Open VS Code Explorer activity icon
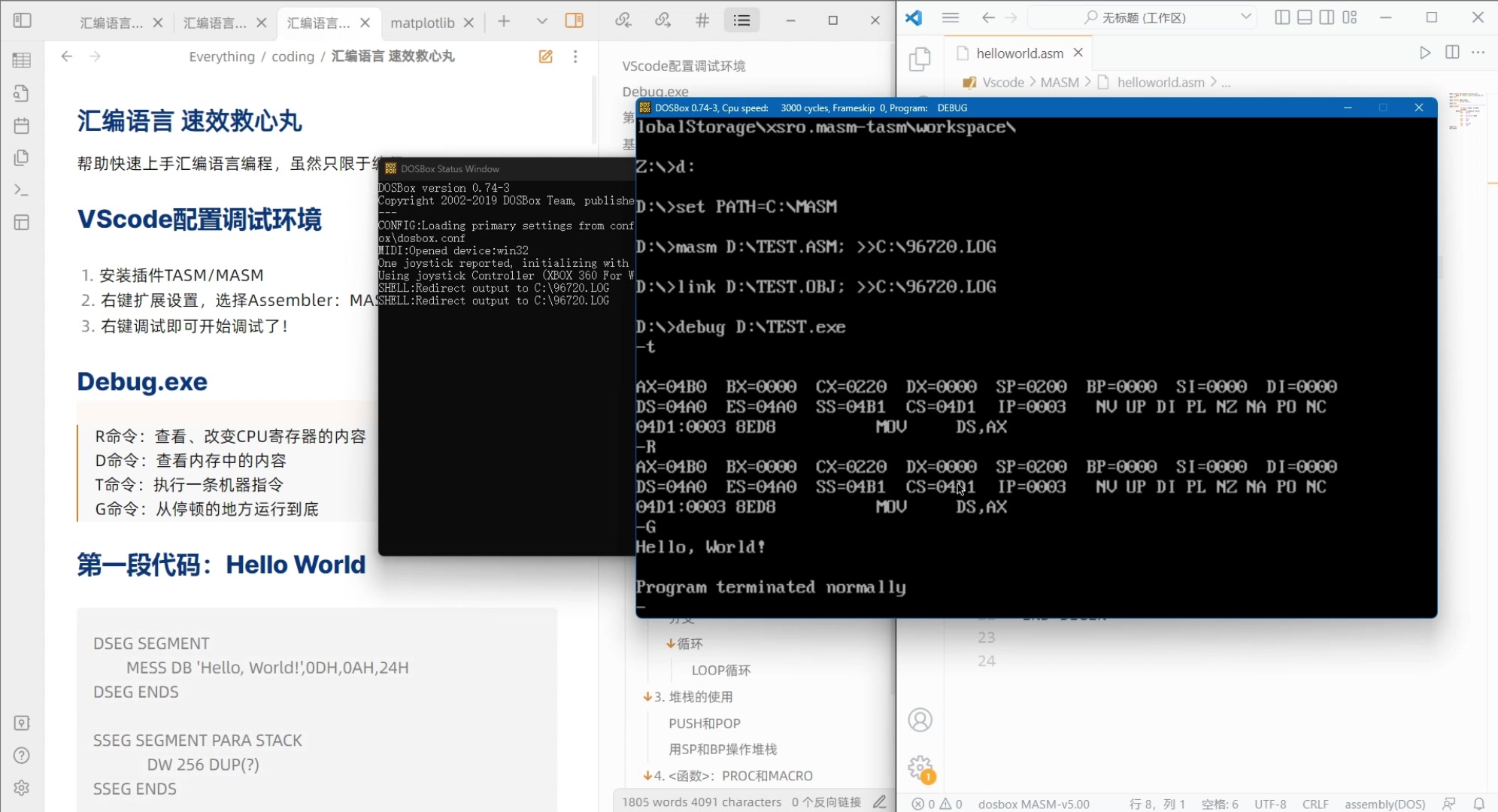 click(x=920, y=59)
